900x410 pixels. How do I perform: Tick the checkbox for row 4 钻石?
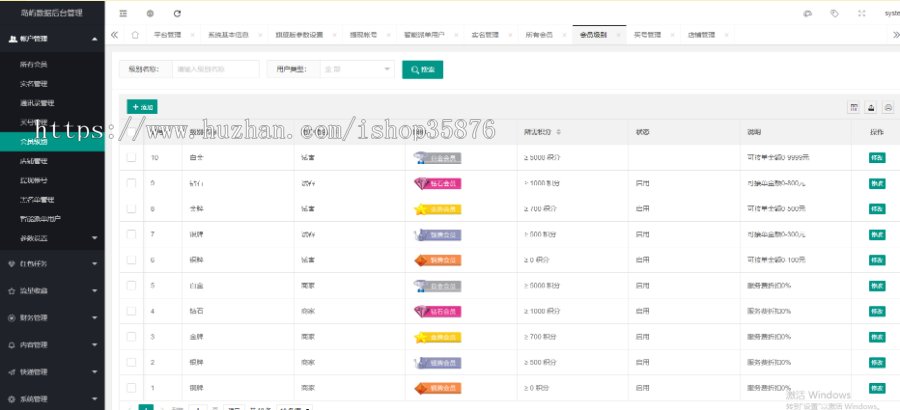(x=131, y=311)
